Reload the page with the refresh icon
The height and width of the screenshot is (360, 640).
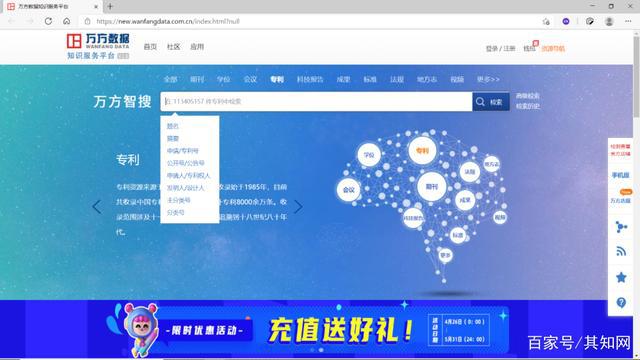click(x=48, y=21)
